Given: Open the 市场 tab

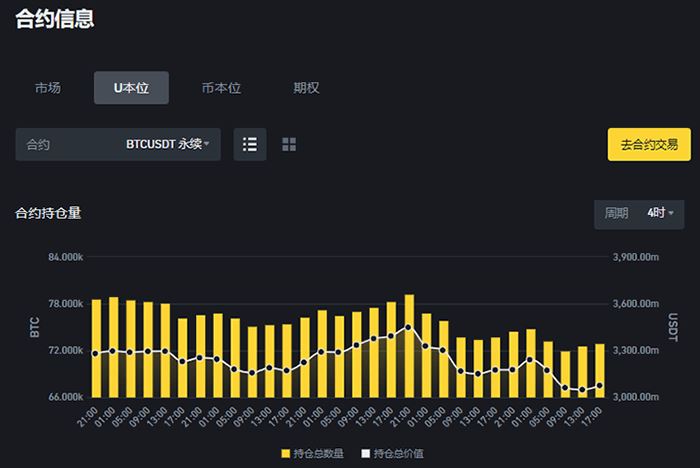Looking at the screenshot, I should point(48,88).
